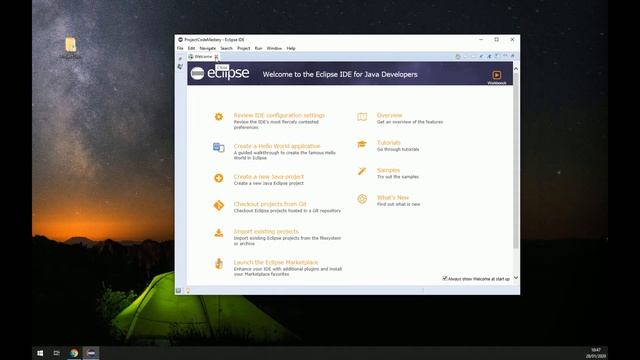Open the Windows Start menu

[x=40, y=353]
